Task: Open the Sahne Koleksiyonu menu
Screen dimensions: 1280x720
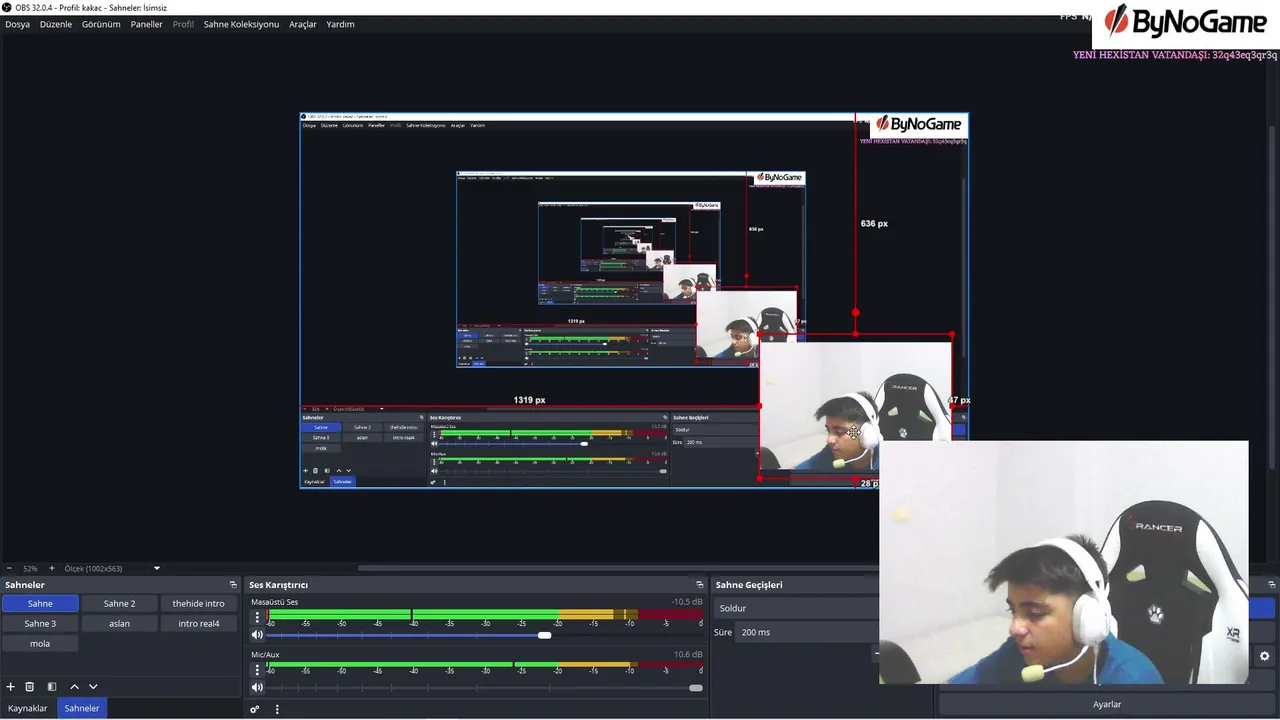Action: (241, 24)
